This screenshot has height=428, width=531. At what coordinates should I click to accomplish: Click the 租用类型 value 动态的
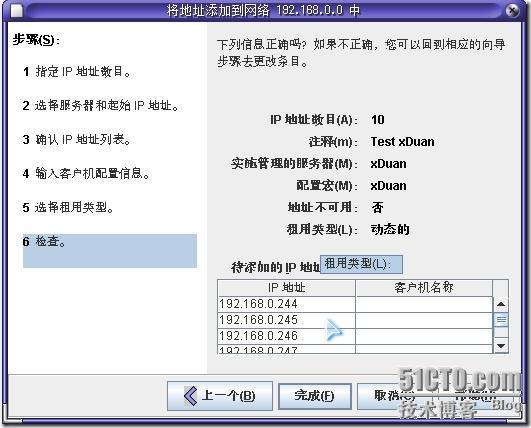tap(390, 230)
